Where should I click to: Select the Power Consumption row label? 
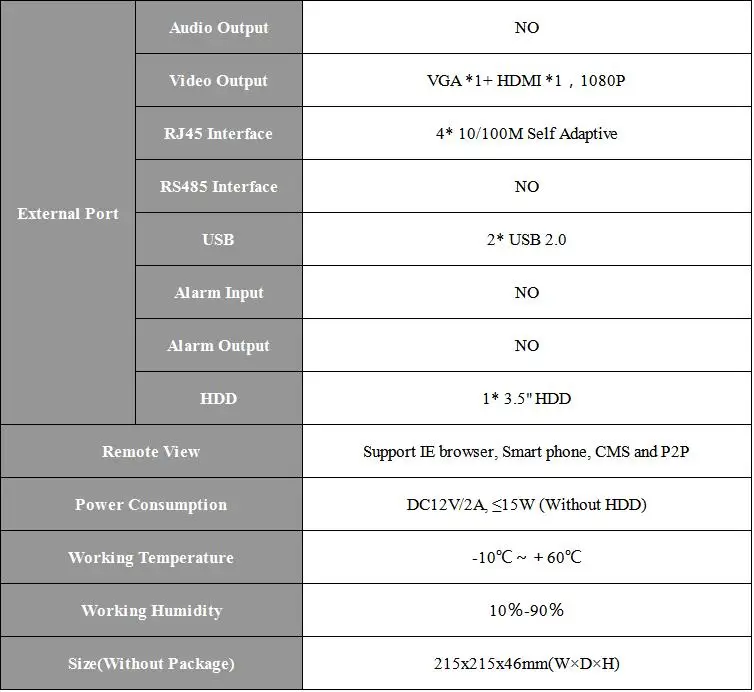point(151,504)
